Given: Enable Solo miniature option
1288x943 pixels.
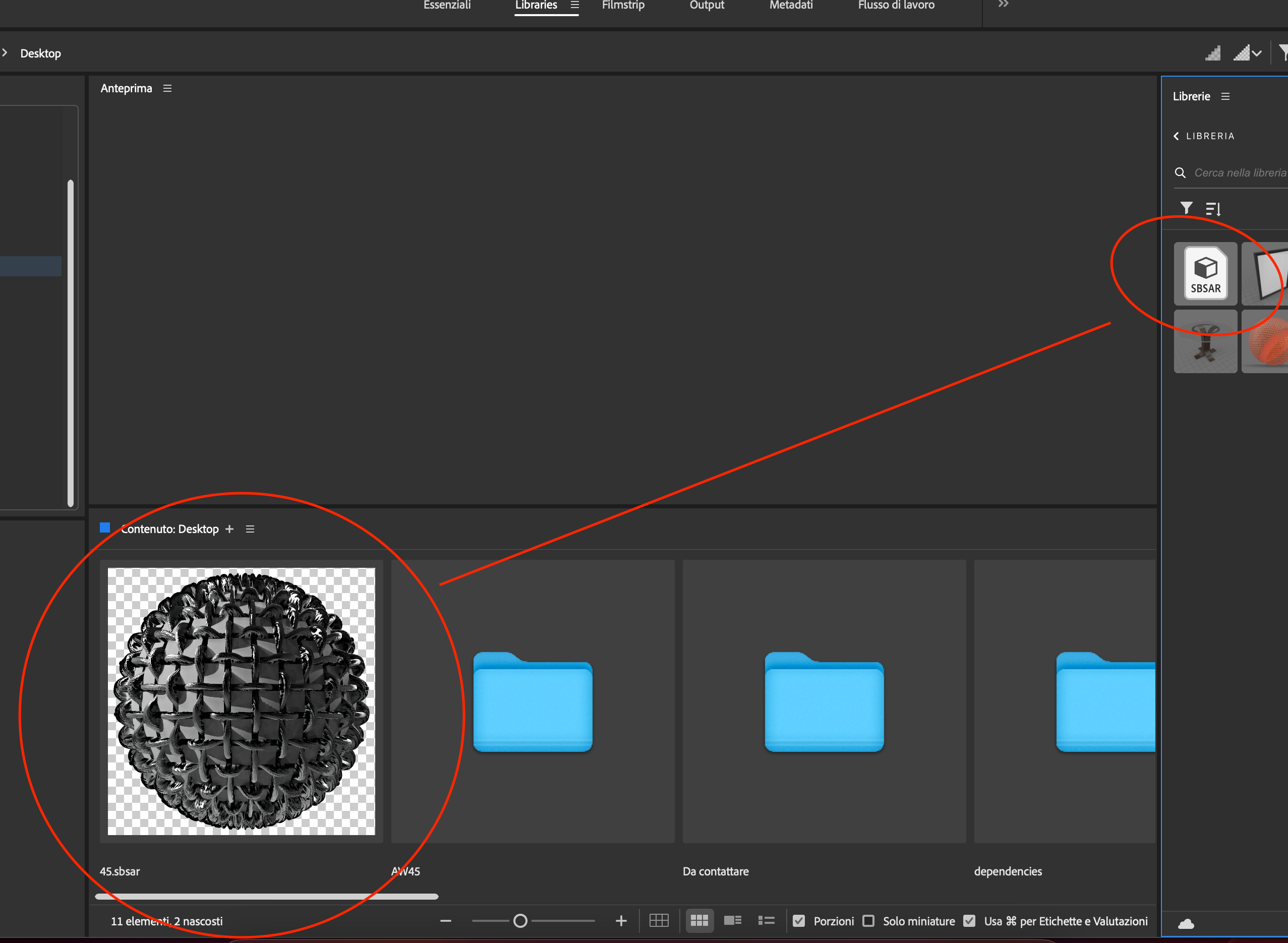Looking at the screenshot, I should [869, 920].
